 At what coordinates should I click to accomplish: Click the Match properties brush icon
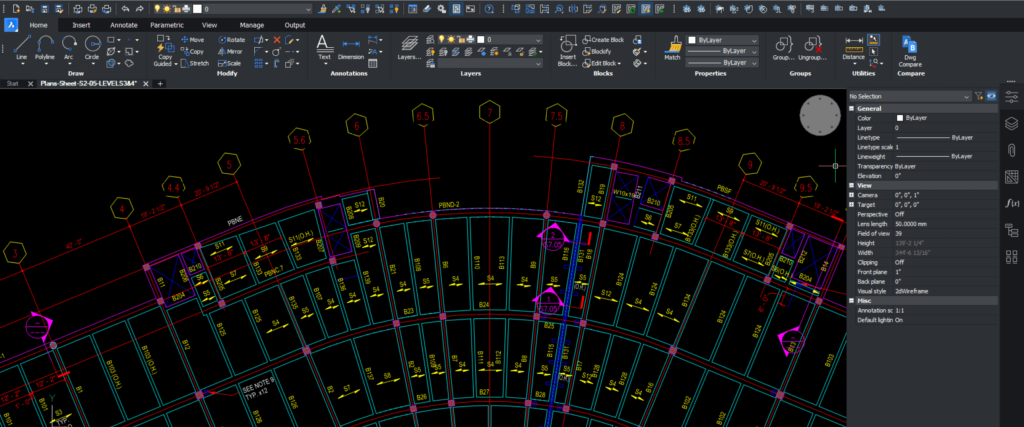pos(672,47)
